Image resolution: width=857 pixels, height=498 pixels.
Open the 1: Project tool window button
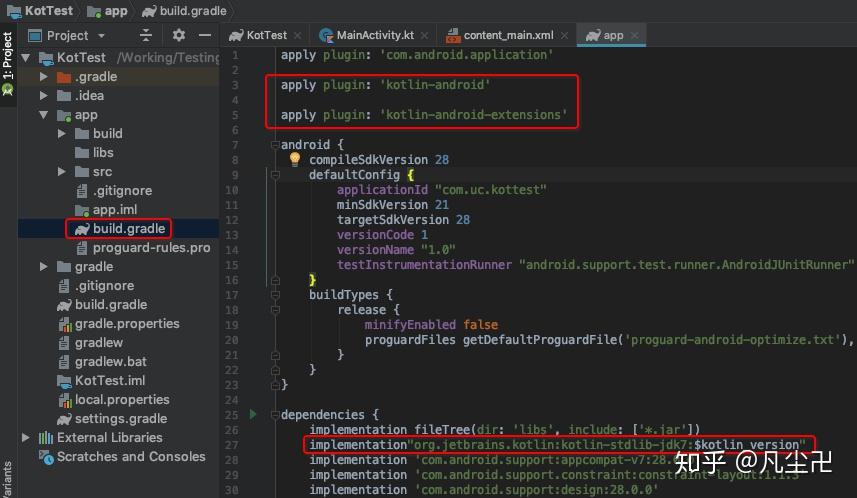tap(8, 63)
